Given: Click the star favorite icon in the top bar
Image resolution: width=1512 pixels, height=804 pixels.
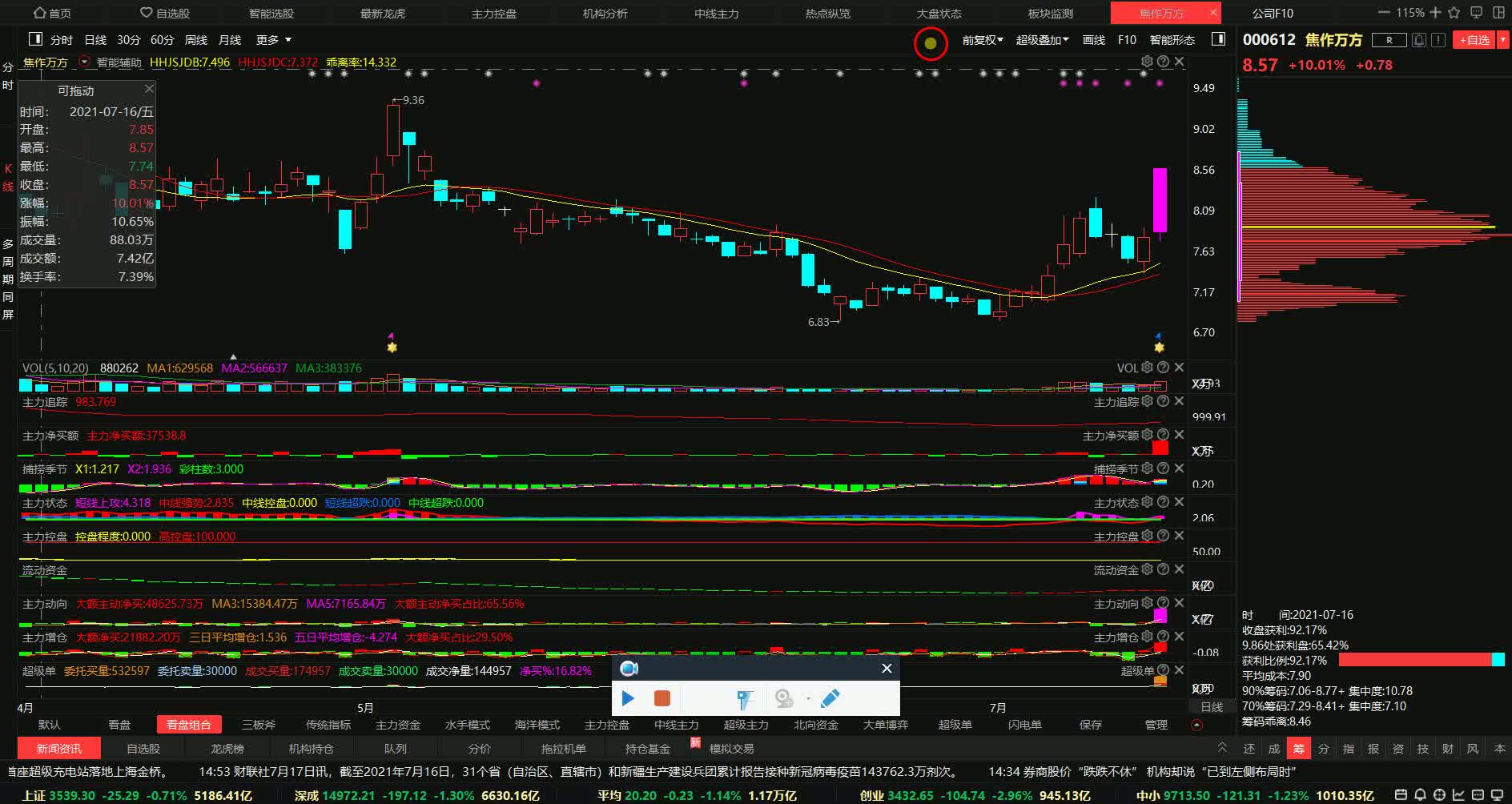Looking at the screenshot, I should pyautogui.click(x=1454, y=13).
